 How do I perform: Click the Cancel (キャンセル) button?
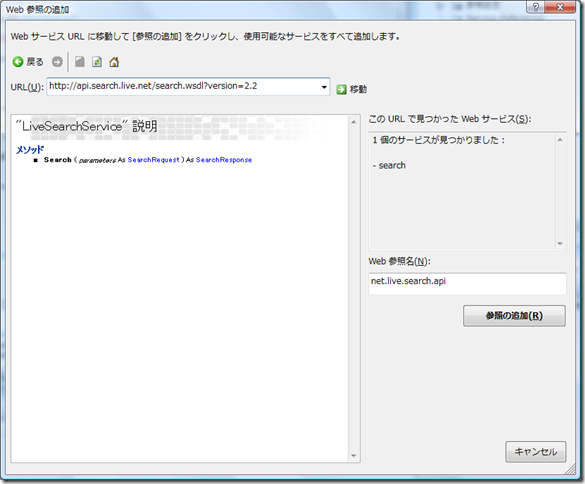(x=535, y=452)
